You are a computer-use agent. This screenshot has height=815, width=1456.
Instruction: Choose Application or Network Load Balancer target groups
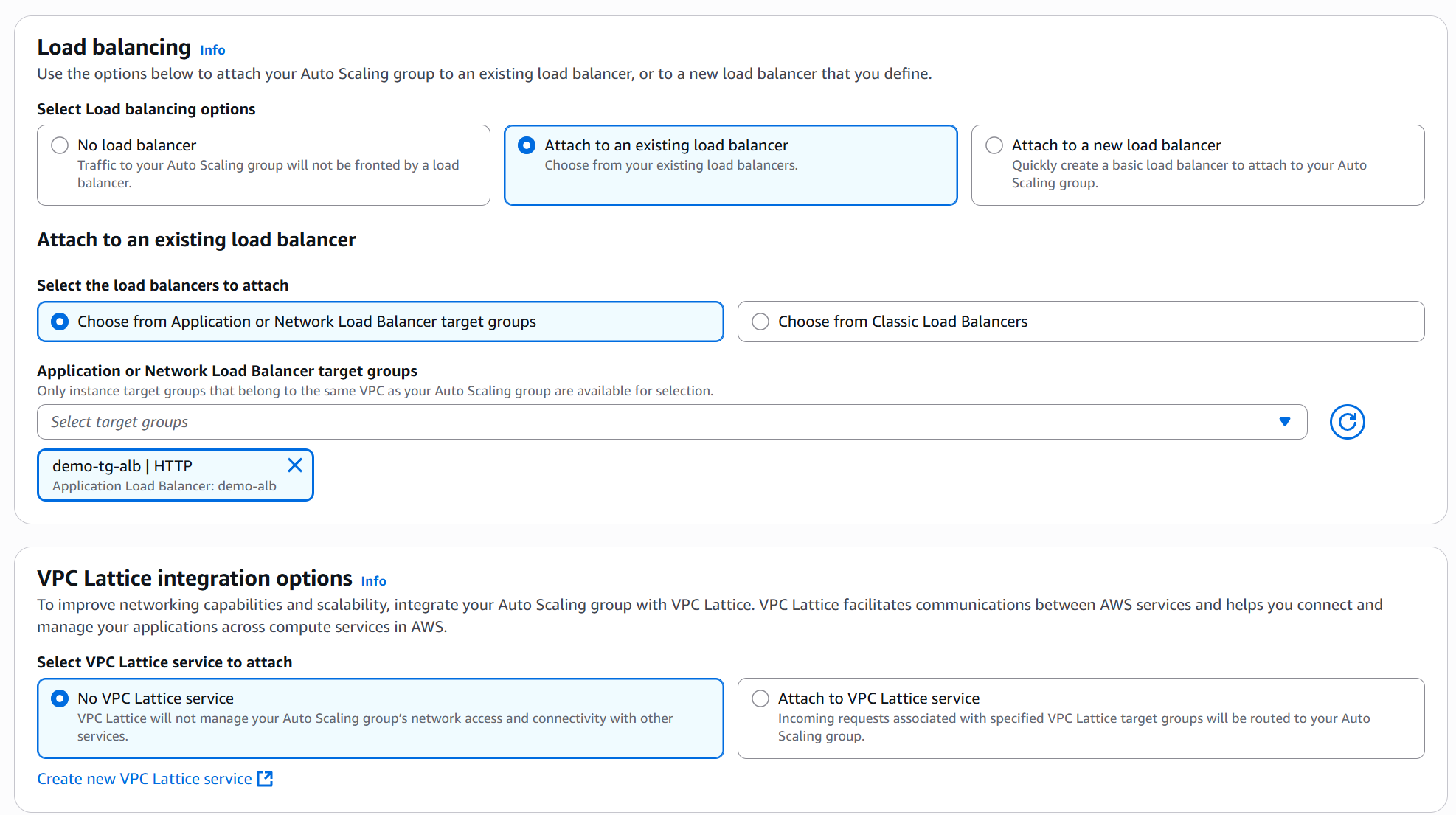(60, 322)
